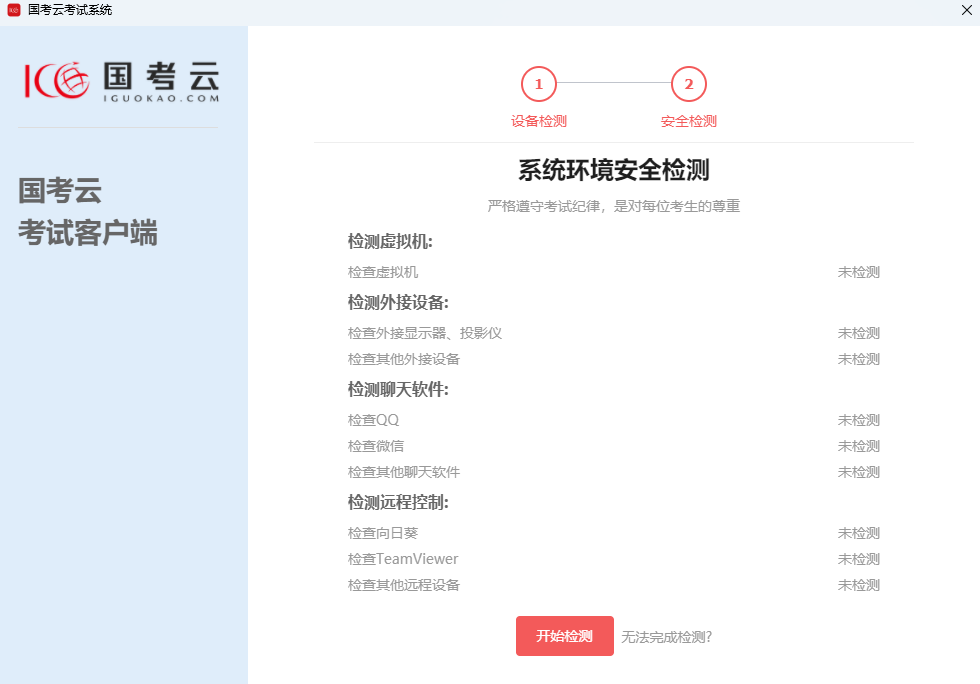Click the 设备检测 step label
980x684 pixels.
(539, 121)
